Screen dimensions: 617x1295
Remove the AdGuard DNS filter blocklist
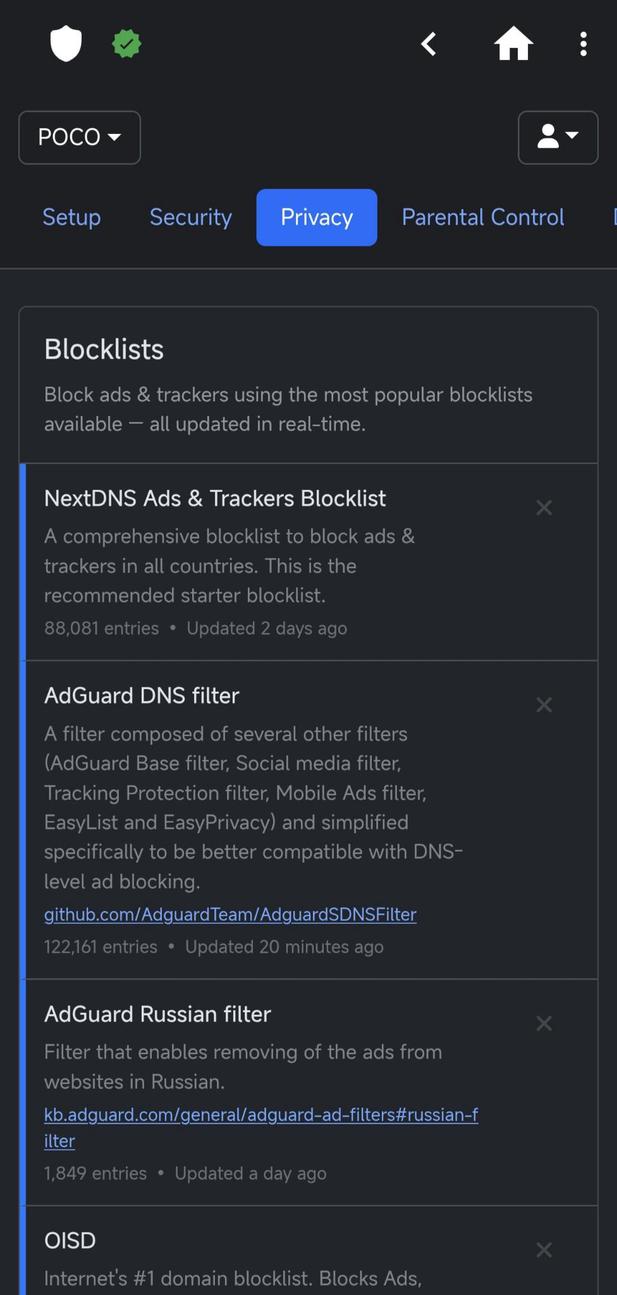click(x=543, y=704)
